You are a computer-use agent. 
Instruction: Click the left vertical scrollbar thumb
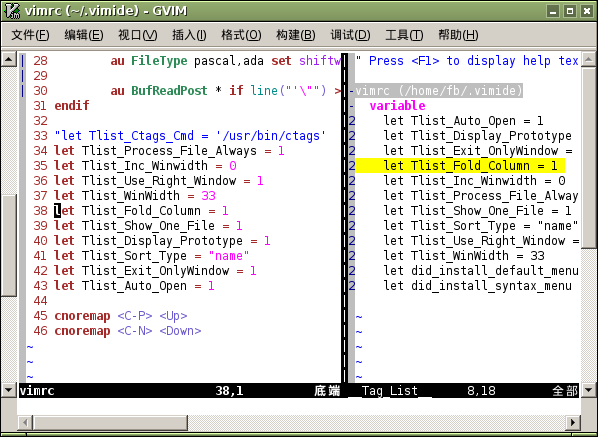[8, 245]
